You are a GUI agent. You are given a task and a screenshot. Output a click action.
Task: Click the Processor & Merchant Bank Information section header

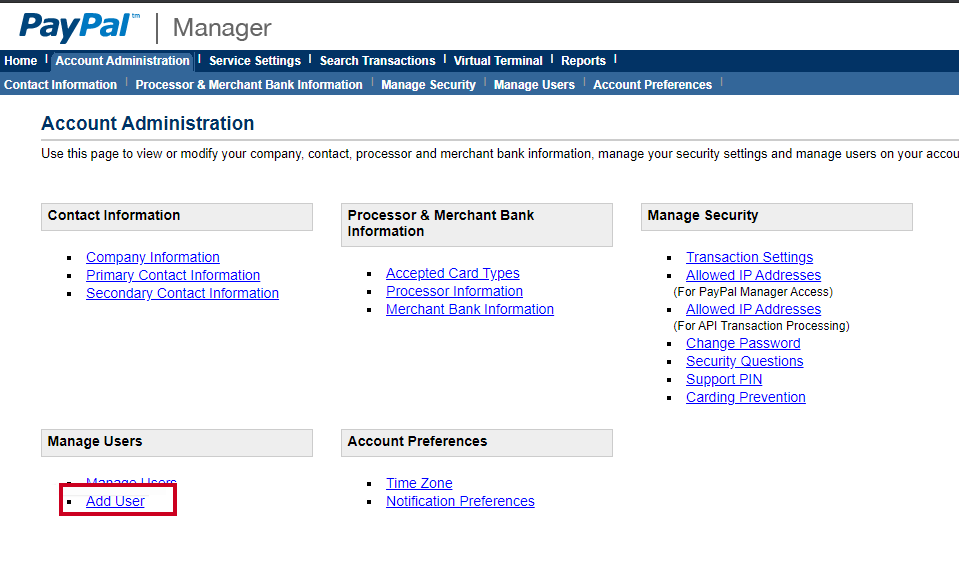click(476, 224)
